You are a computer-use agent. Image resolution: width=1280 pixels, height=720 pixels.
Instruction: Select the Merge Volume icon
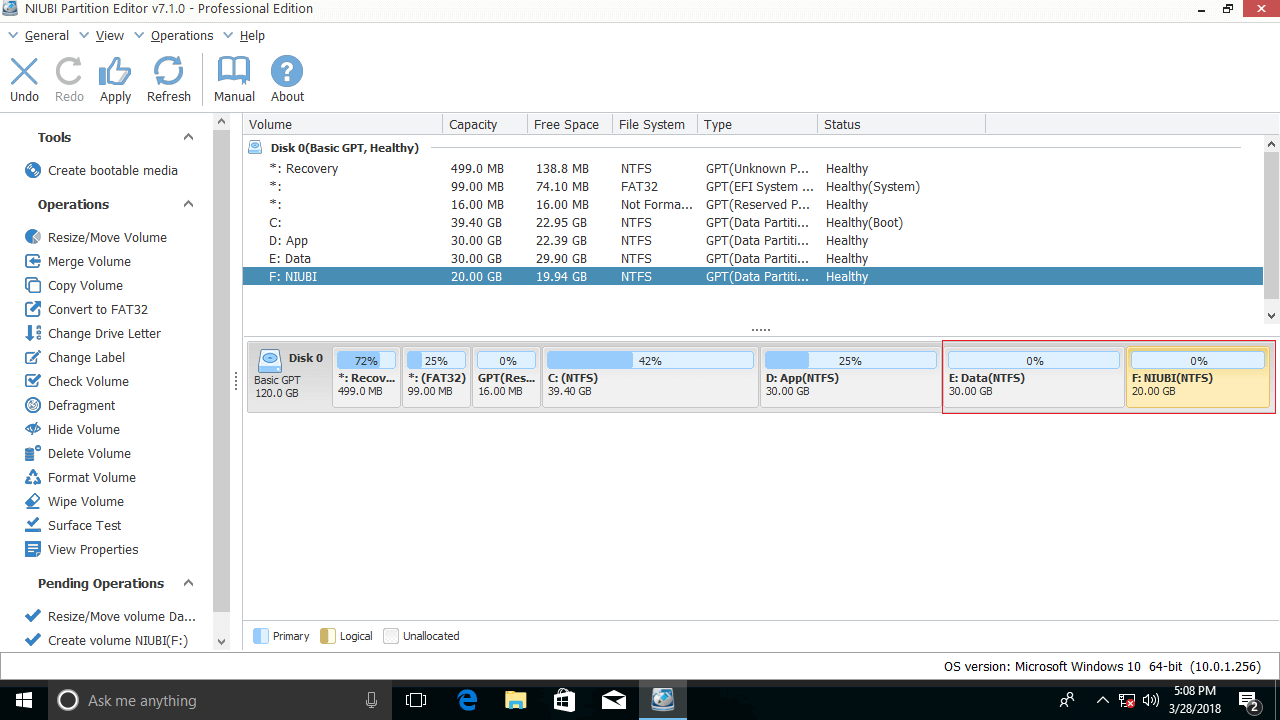(x=33, y=261)
